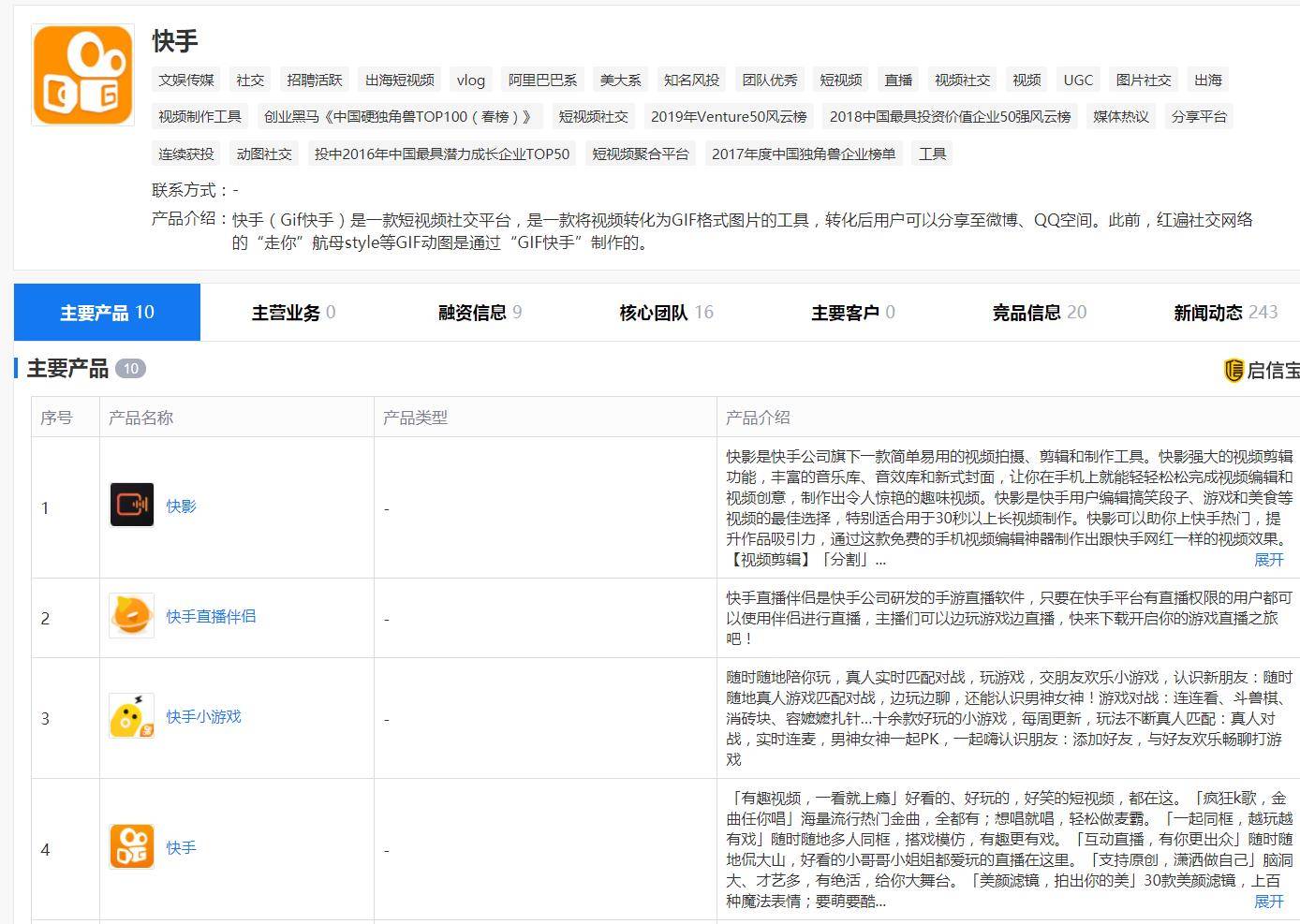The width and height of the screenshot is (1300, 924).
Task: Click the 启信宝 shield logo
Action: [1234, 371]
